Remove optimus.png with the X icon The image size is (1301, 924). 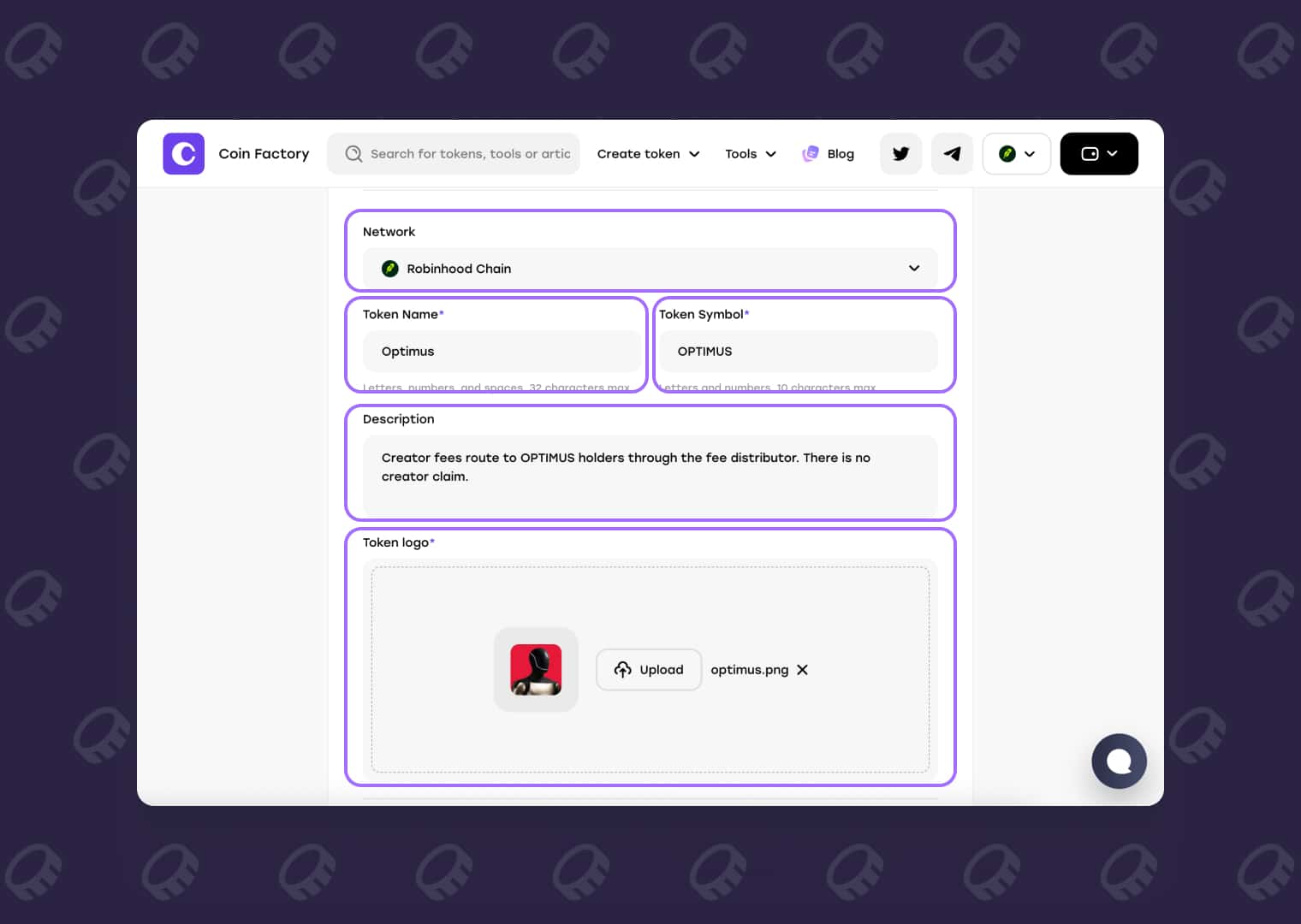[802, 670]
